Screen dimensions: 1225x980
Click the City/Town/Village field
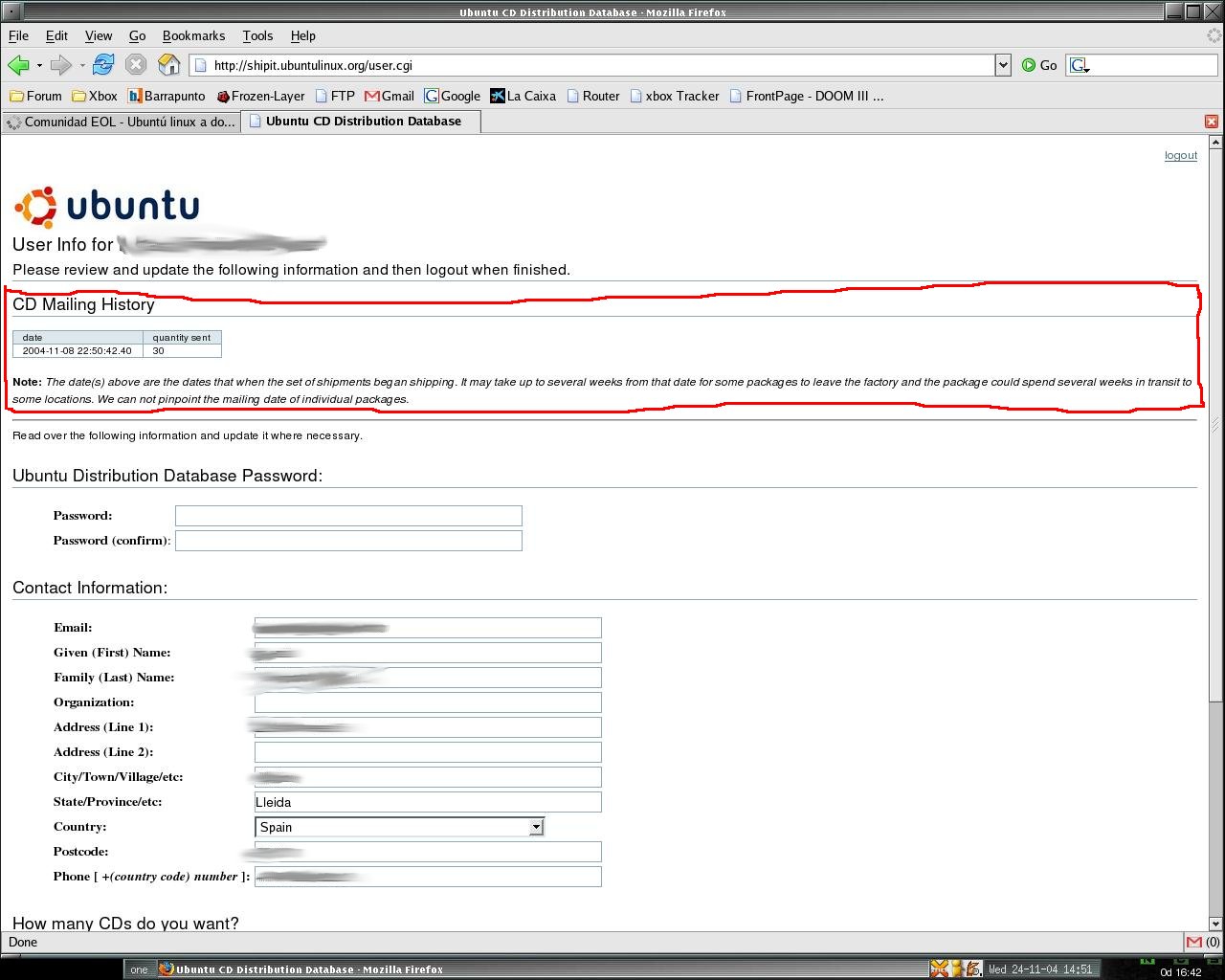pos(428,777)
